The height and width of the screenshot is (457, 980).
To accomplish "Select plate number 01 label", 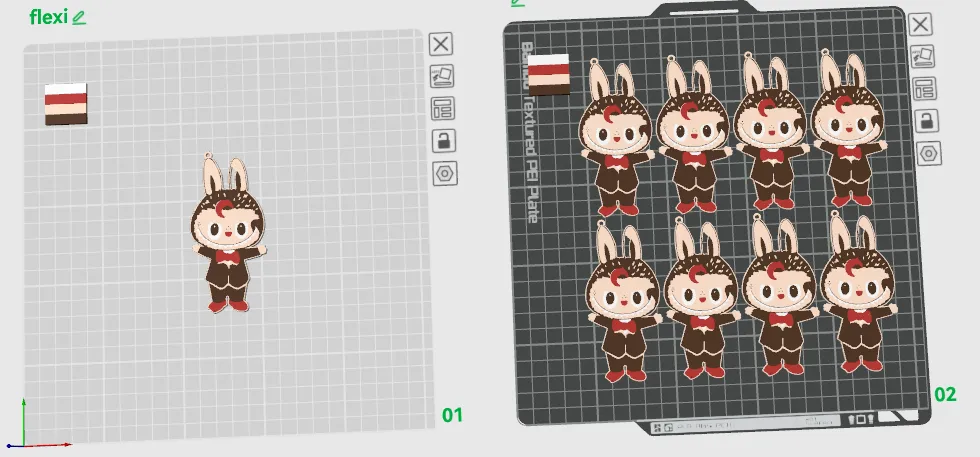I will coord(452,415).
